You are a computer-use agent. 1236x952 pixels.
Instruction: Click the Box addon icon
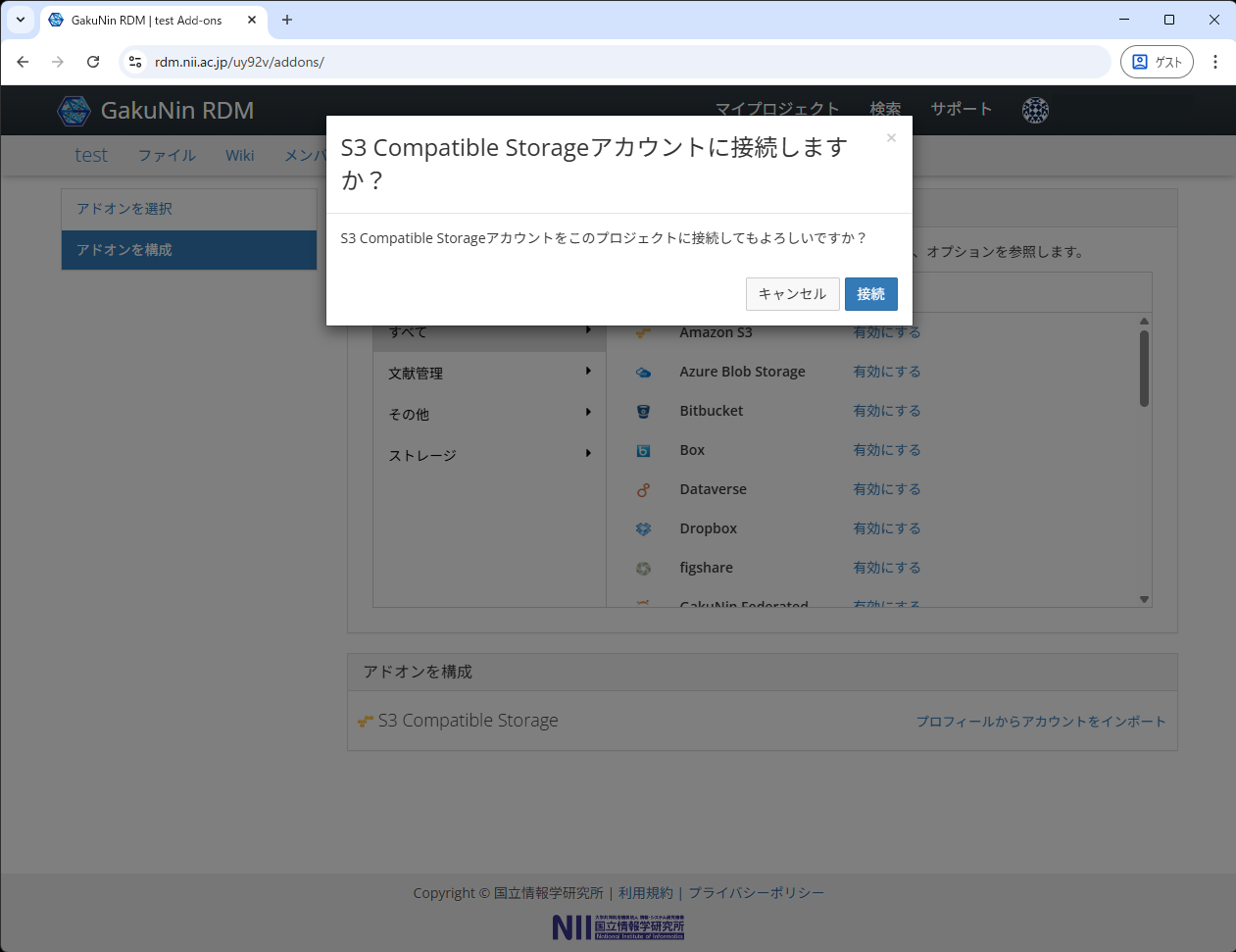pos(643,451)
